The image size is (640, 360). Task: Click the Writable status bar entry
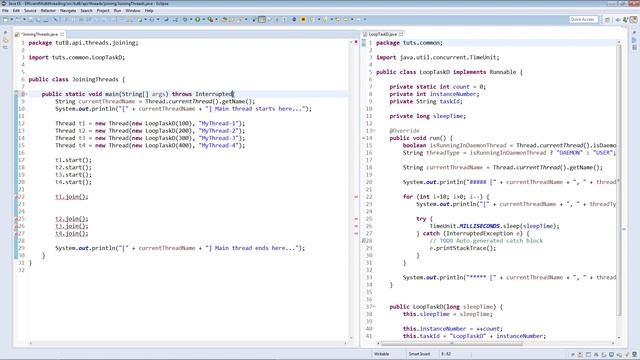pyautogui.click(x=382, y=354)
